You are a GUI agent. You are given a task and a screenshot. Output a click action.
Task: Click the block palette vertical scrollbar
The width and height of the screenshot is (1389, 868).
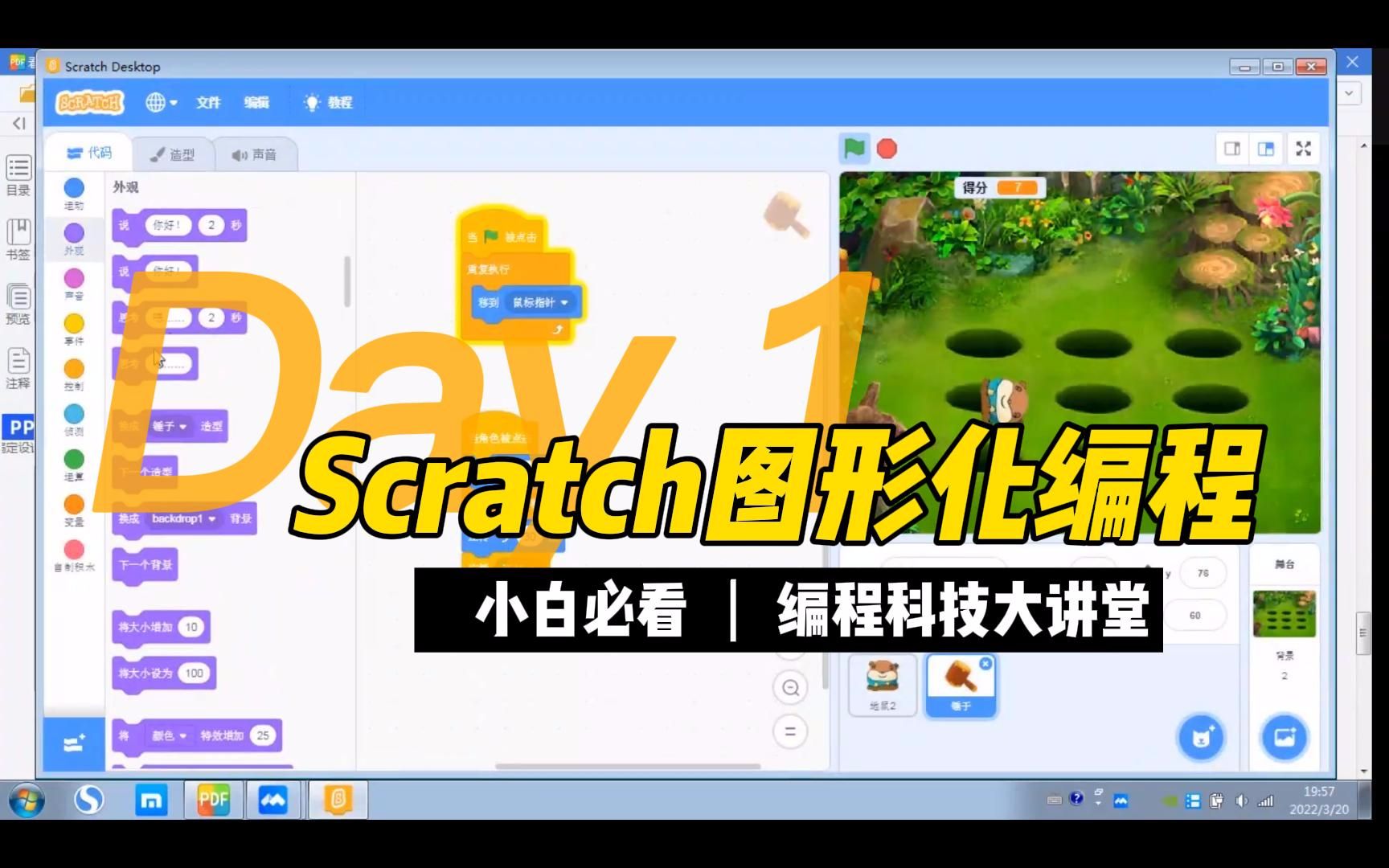pos(347,281)
